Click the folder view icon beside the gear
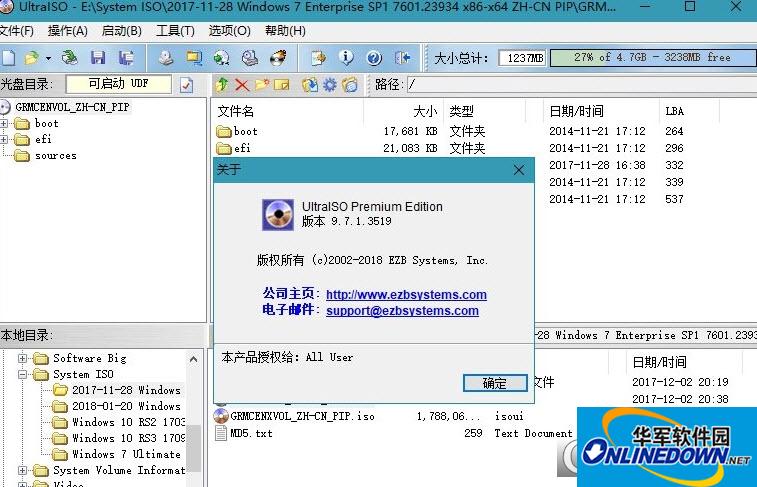The height and width of the screenshot is (487, 757). pos(350,85)
